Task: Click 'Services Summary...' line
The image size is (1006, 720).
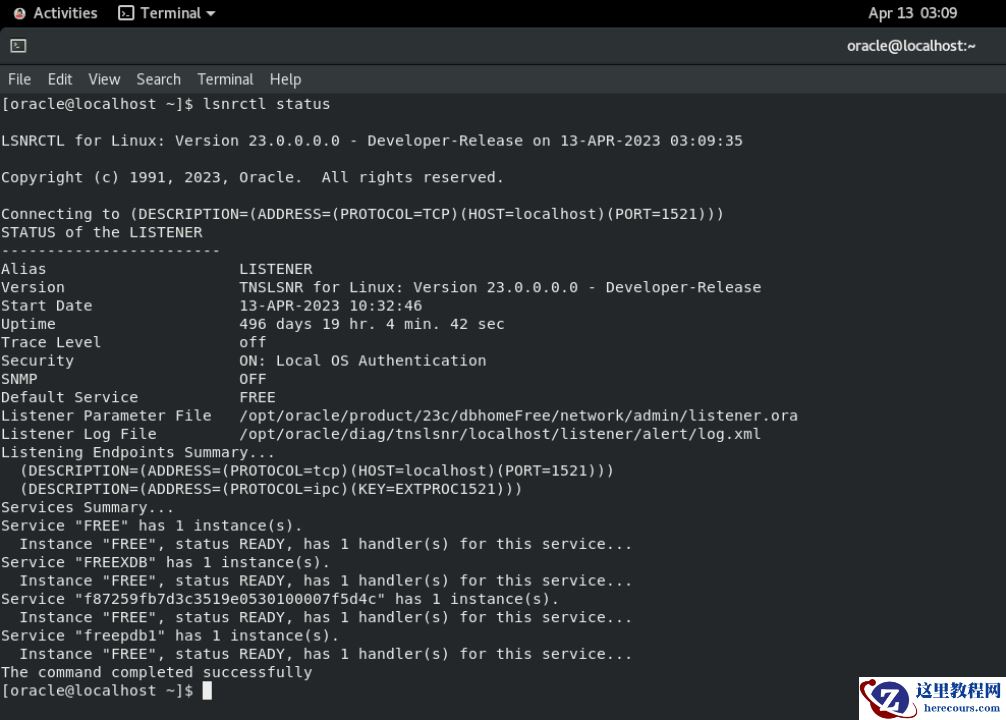Action: pos(87,508)
